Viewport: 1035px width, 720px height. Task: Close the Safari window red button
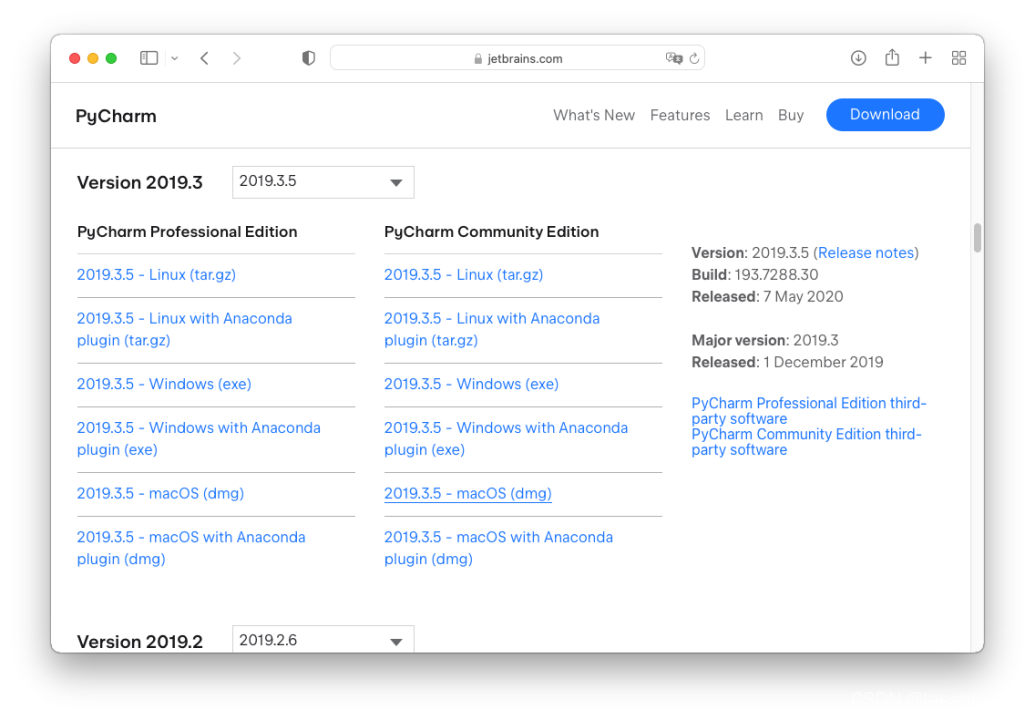75,58
